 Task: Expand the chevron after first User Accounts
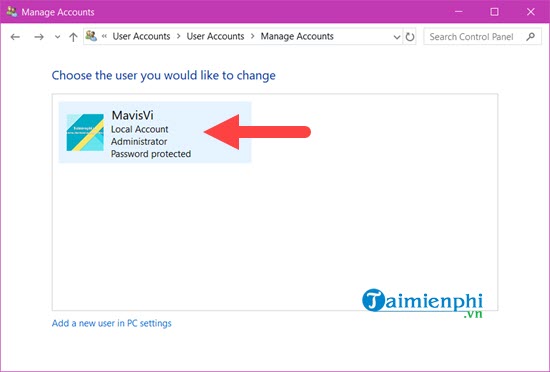pos(179,36)
